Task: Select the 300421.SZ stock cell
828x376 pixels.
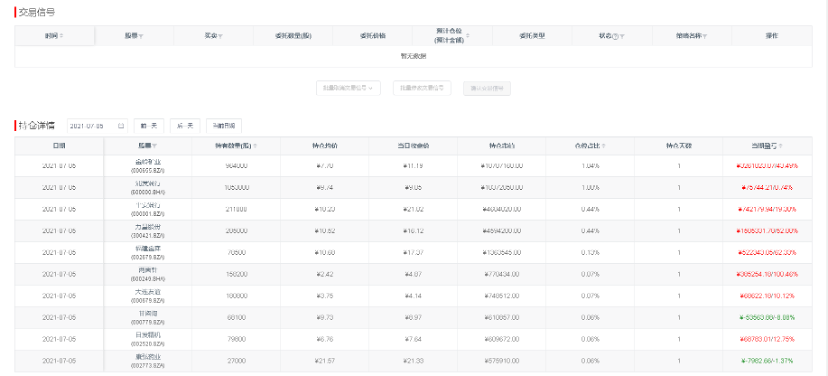Action: [147, 230]
